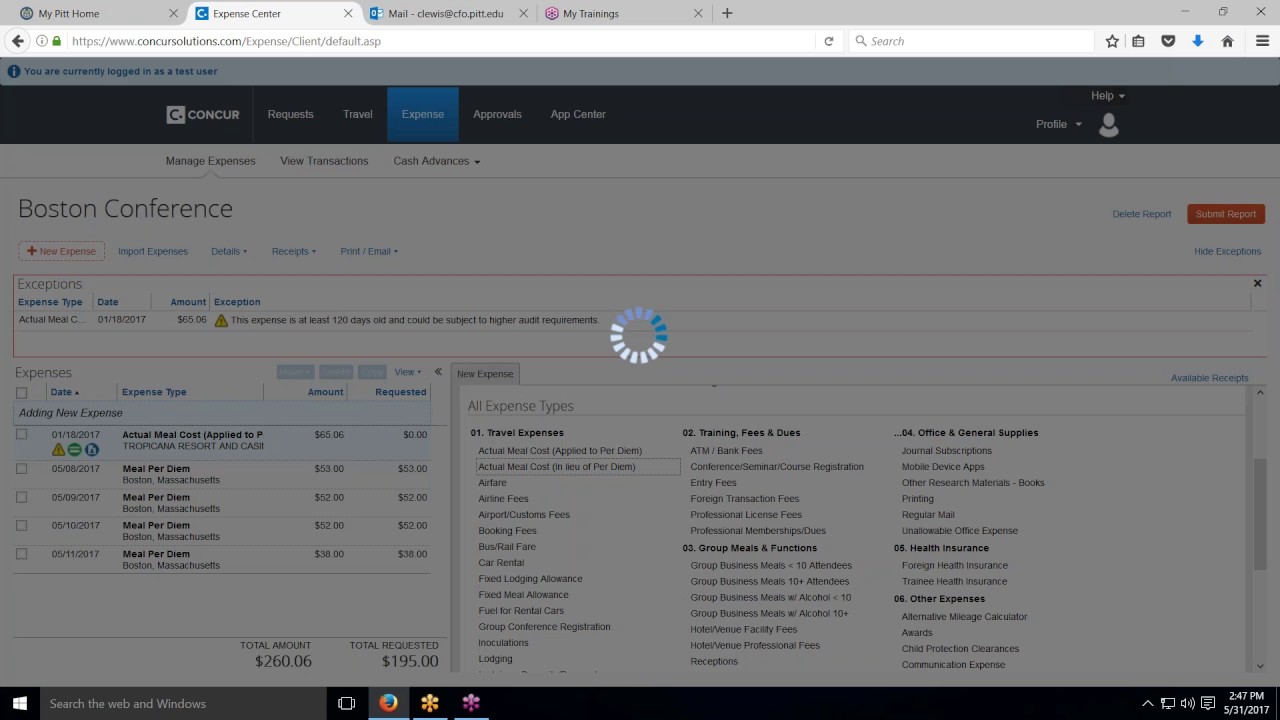
Task: Click the site information icon in the address bar
Action: coord(42,41)
